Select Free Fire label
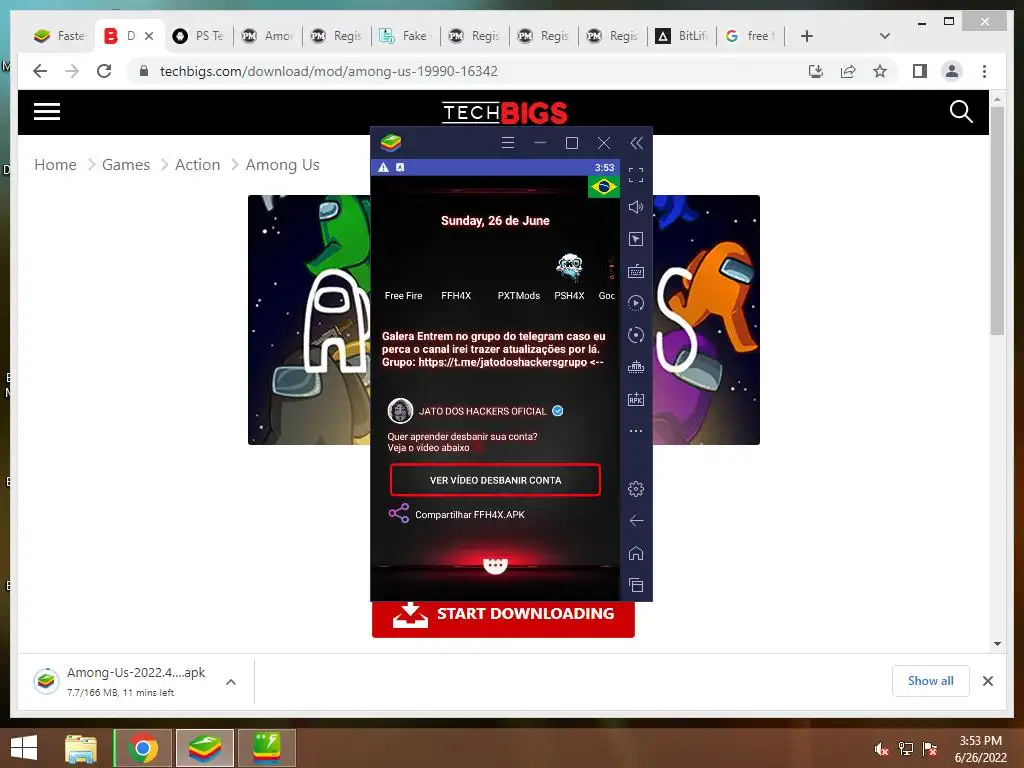 tap(404, 296)
